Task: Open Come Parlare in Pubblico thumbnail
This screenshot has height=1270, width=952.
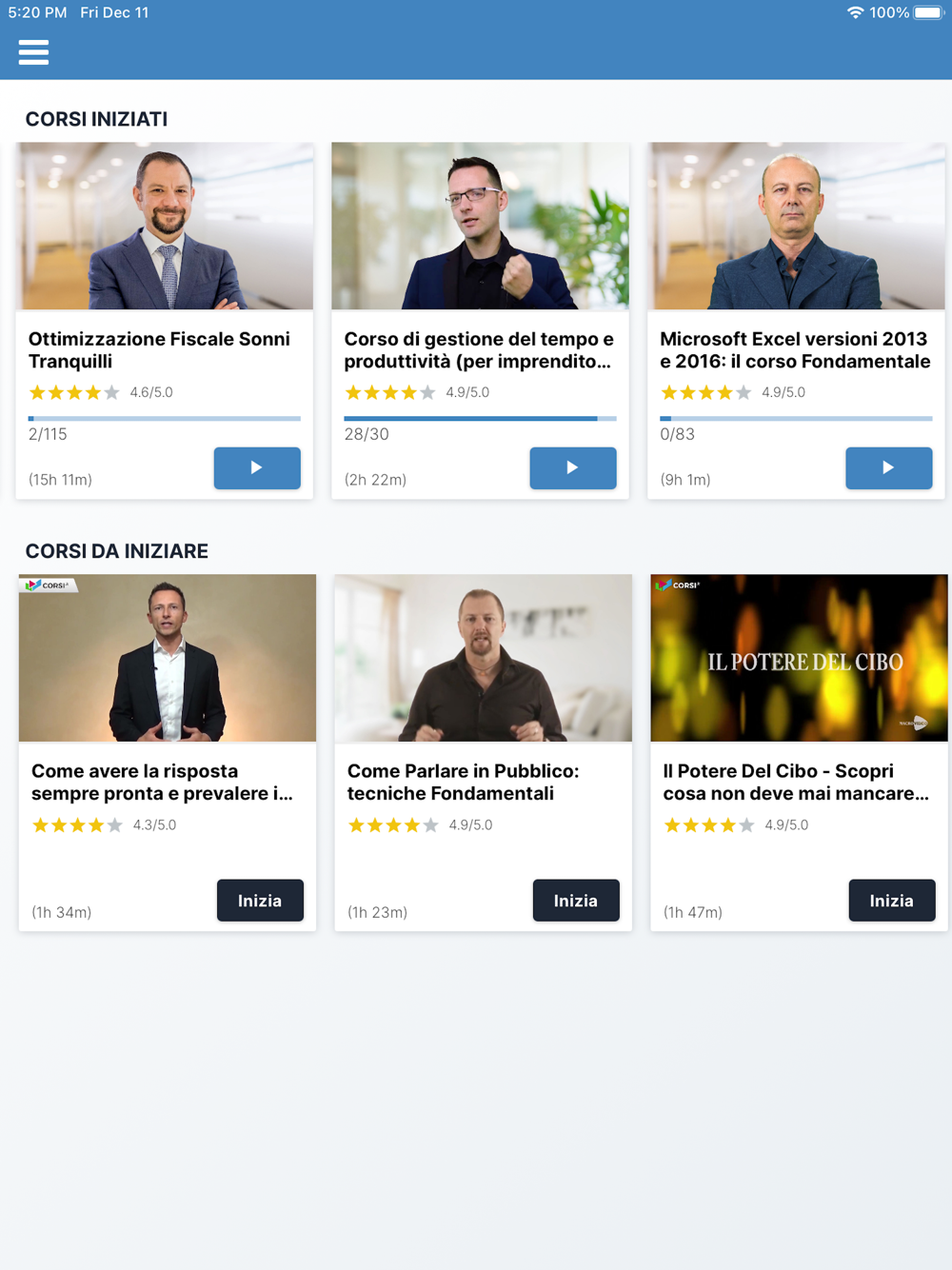Action: coord(484,658)
